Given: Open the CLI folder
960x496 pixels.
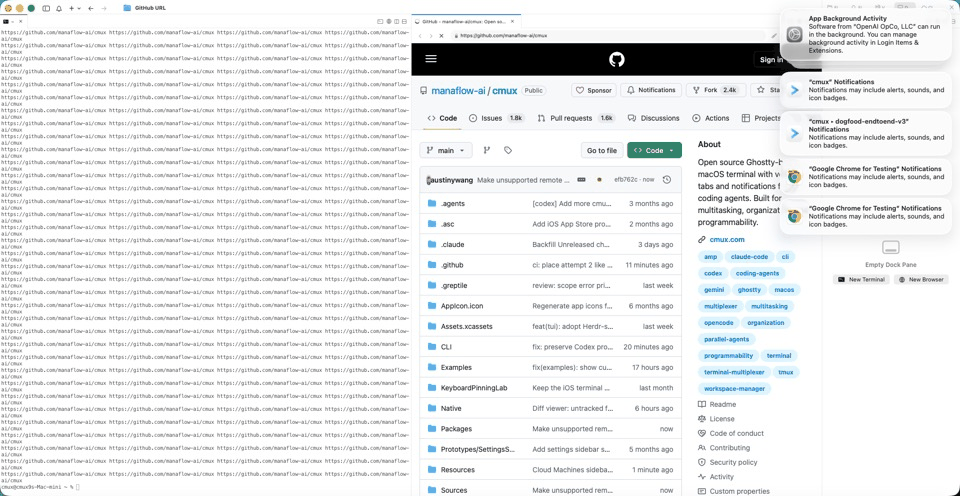Looking at the screenshot, I should [x=446, y=347].
